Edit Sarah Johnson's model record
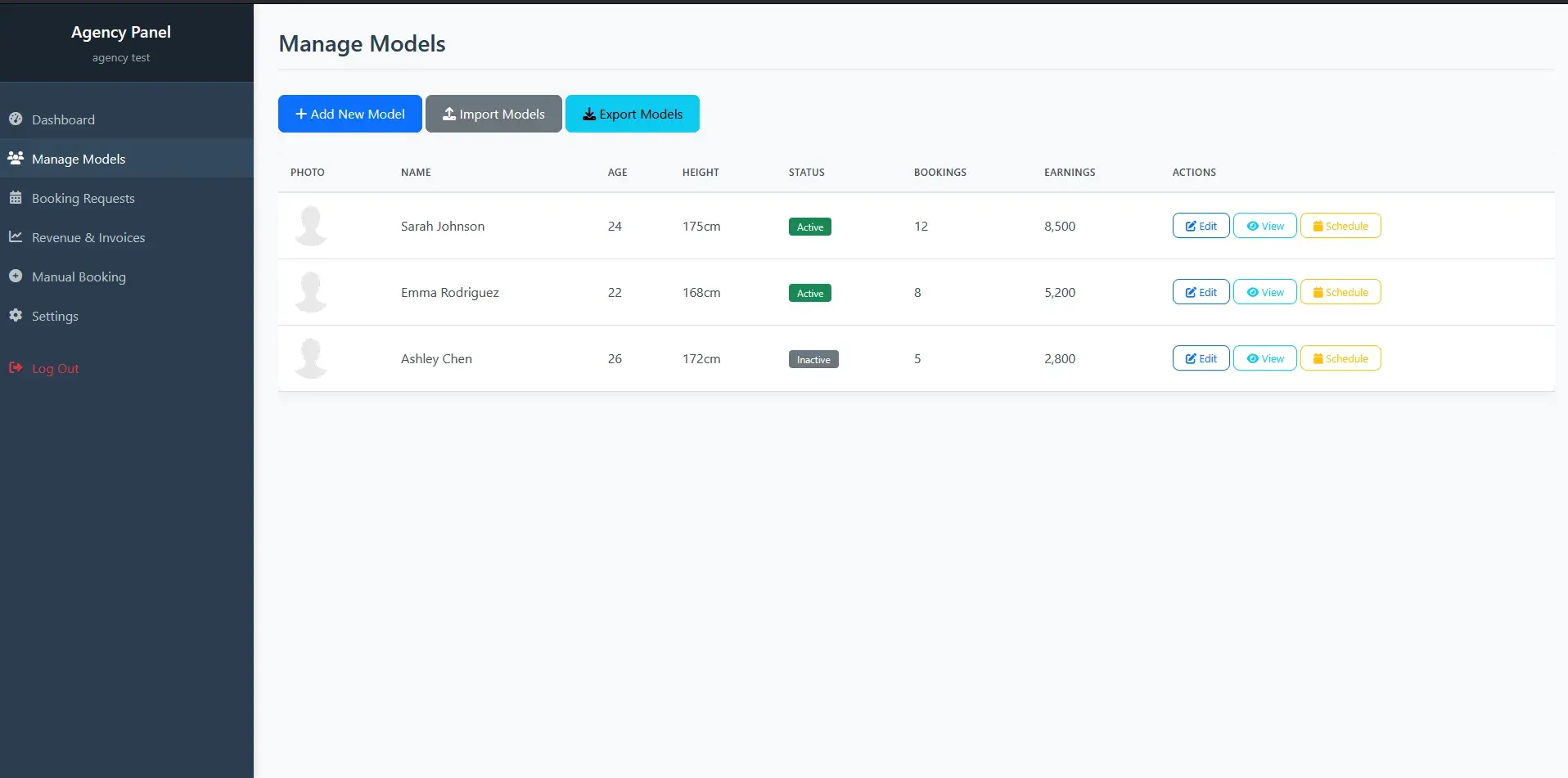The width and height of the screenshot is (1568, 778). (x=1201, y=226)
